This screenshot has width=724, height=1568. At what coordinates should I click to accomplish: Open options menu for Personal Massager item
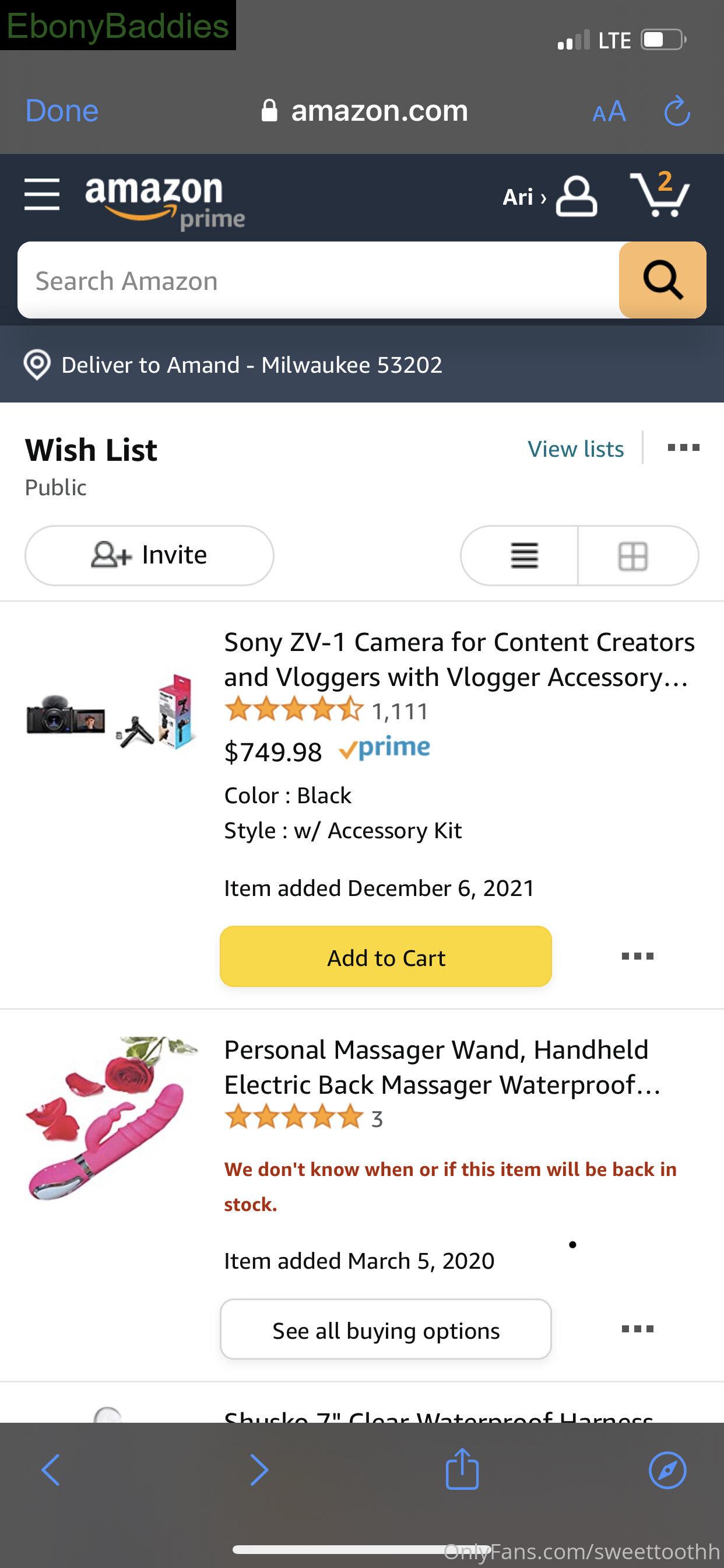point(638,1329)
